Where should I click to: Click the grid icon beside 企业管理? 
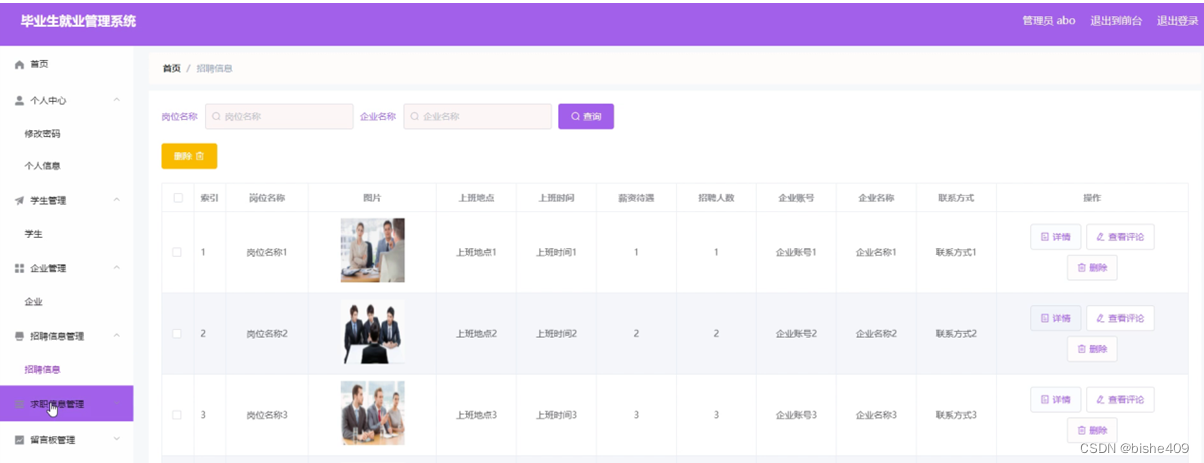tap(19, 268)
